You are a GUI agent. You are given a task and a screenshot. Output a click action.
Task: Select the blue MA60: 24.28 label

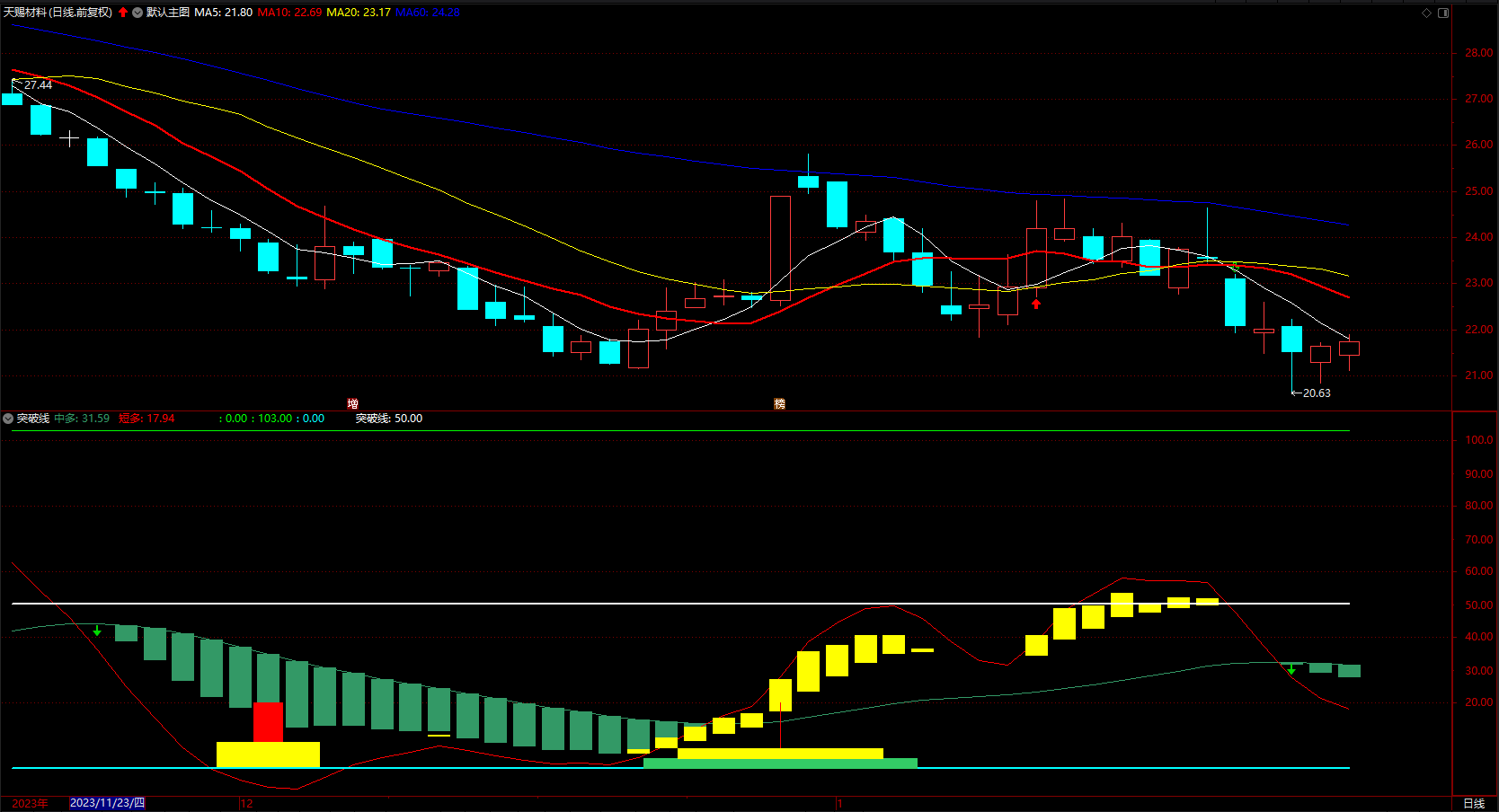tap(428, 13)
